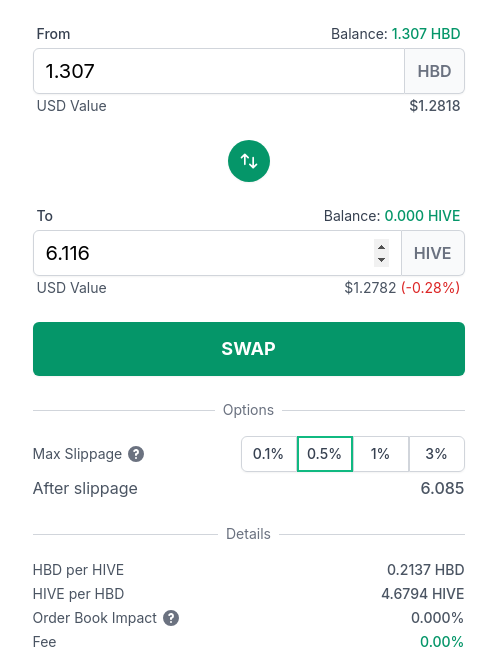
Task: Click the green swap direction arrows icon
Action: point(249,161)
